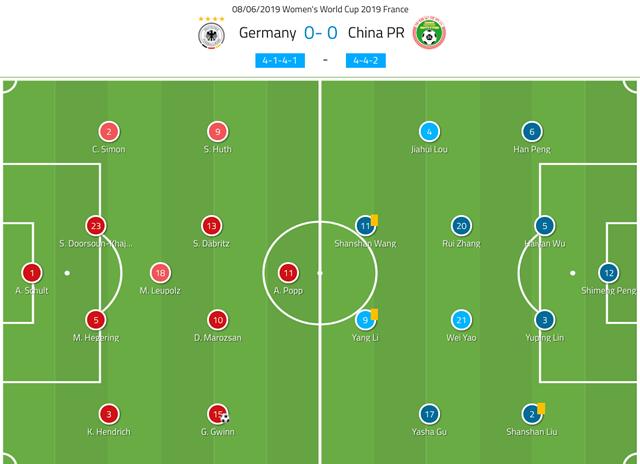Screen dimensions: 640x464
Task: Click the Germany team crest
Action: click(x=211, y=35)
